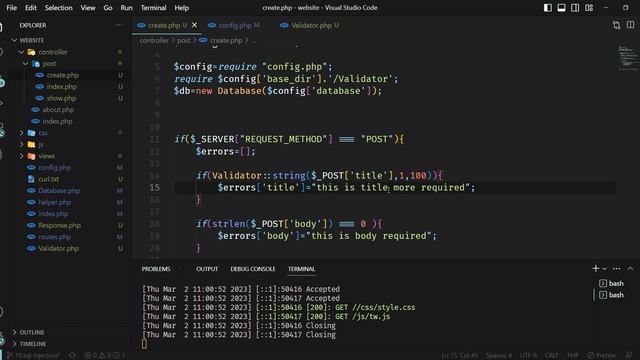The image size is (640, 360).
Task: Open the terminal launch profile dropdown arrow
Action: 604,269
